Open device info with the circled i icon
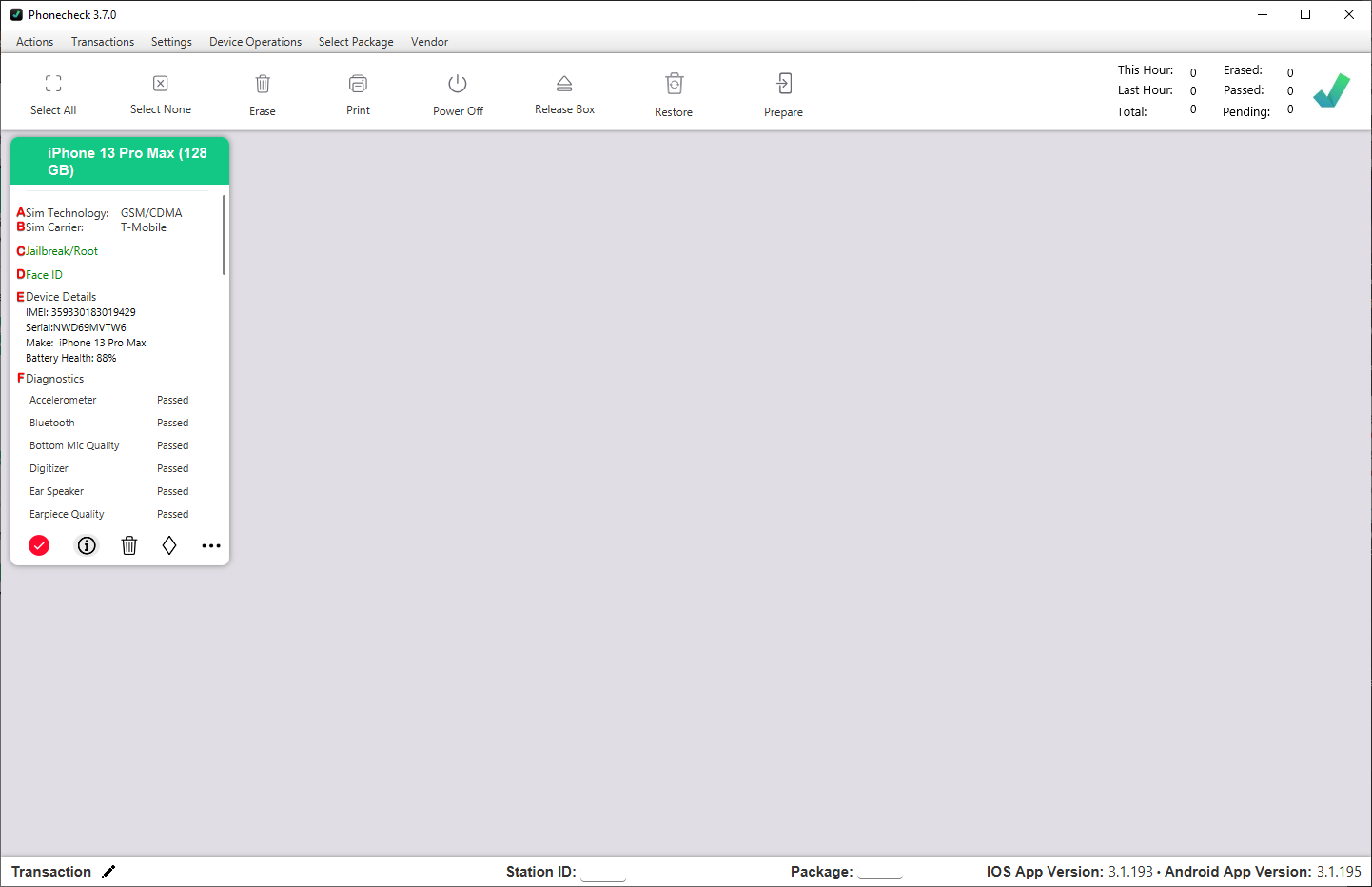This screenshot has width=1372, height=887. (87, 545)
